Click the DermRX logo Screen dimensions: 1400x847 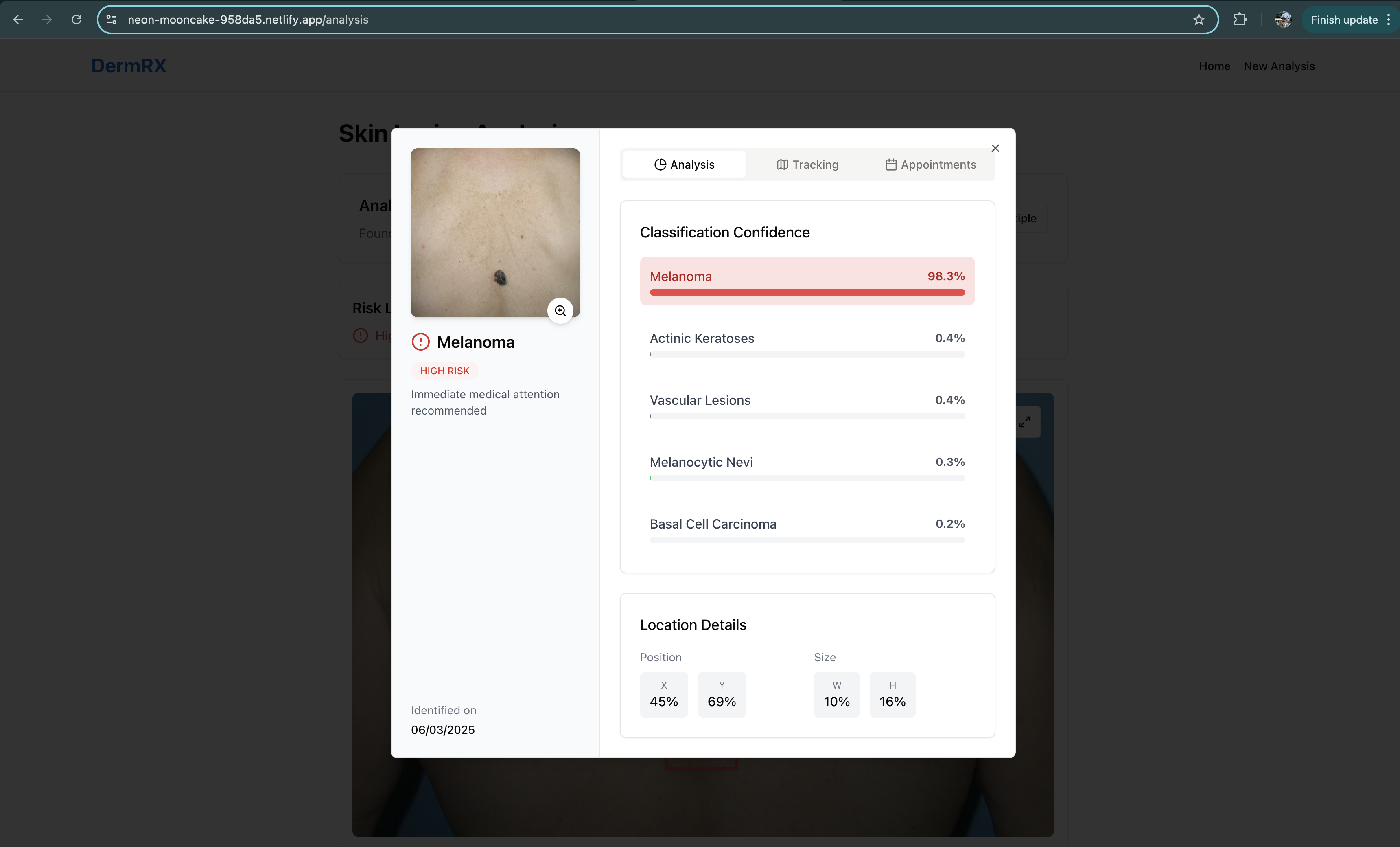129,66
